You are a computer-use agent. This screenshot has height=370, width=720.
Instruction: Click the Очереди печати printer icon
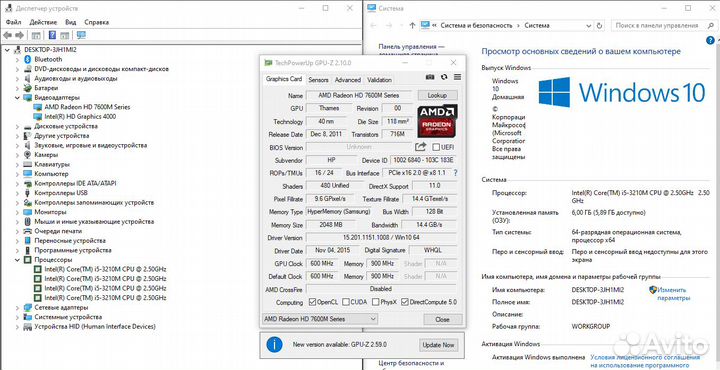(x=27, y=231)
